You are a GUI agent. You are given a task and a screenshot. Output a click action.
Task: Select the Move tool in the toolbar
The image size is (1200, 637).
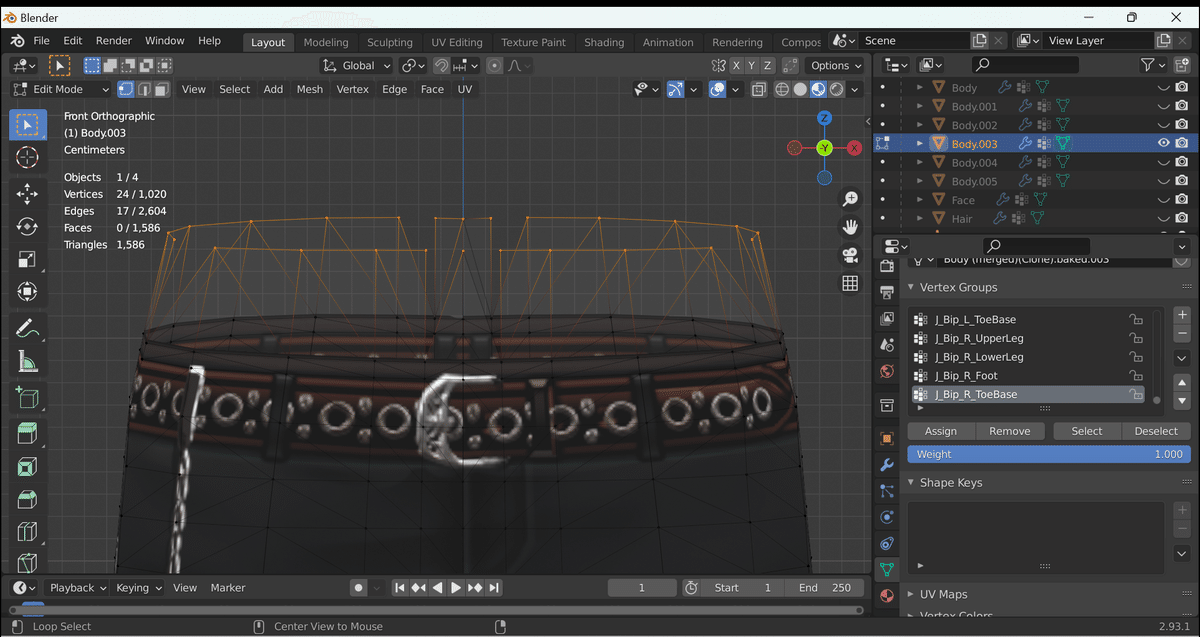click(27, 193)
